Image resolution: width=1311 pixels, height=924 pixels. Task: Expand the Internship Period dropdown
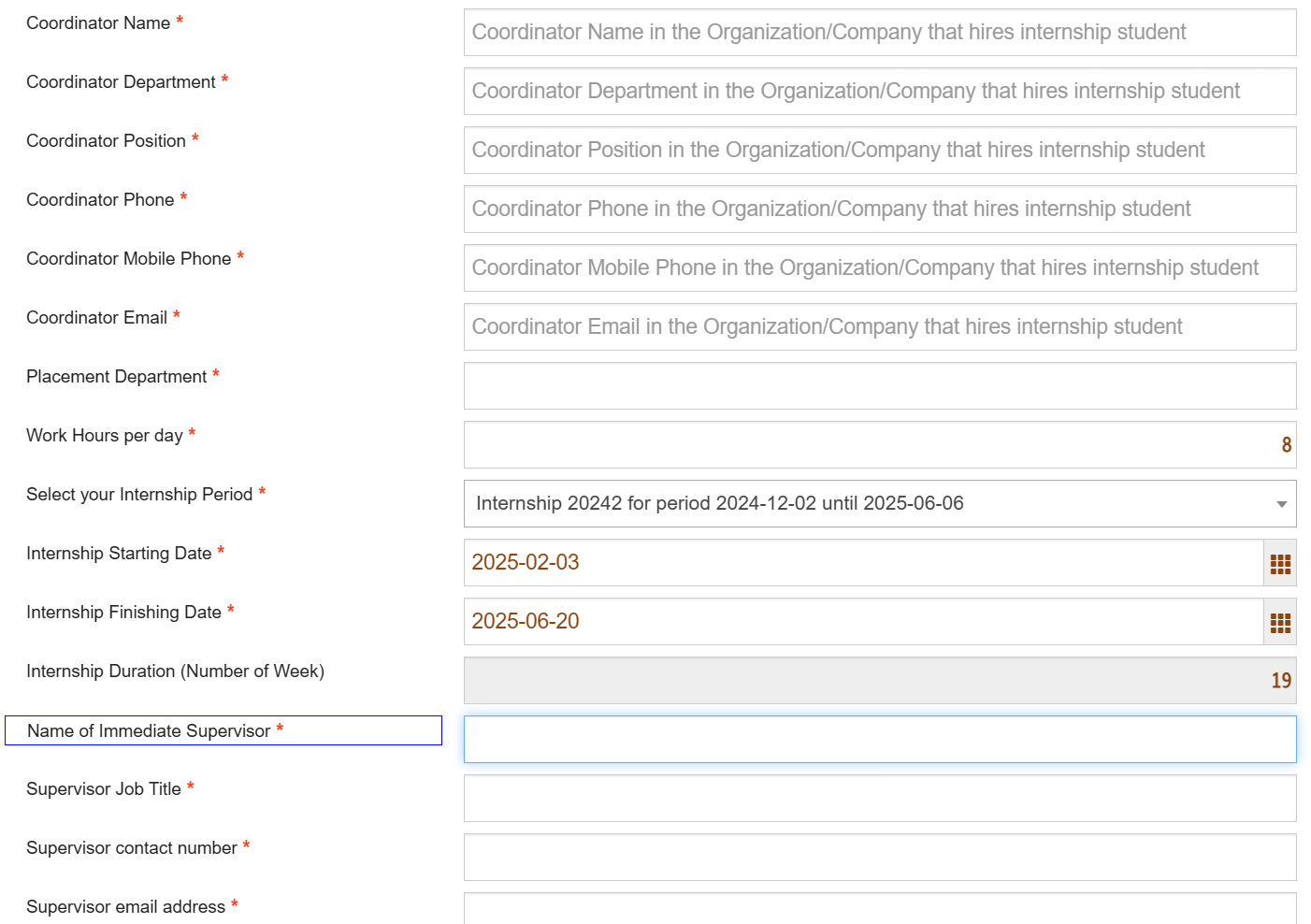click(879, 504)
